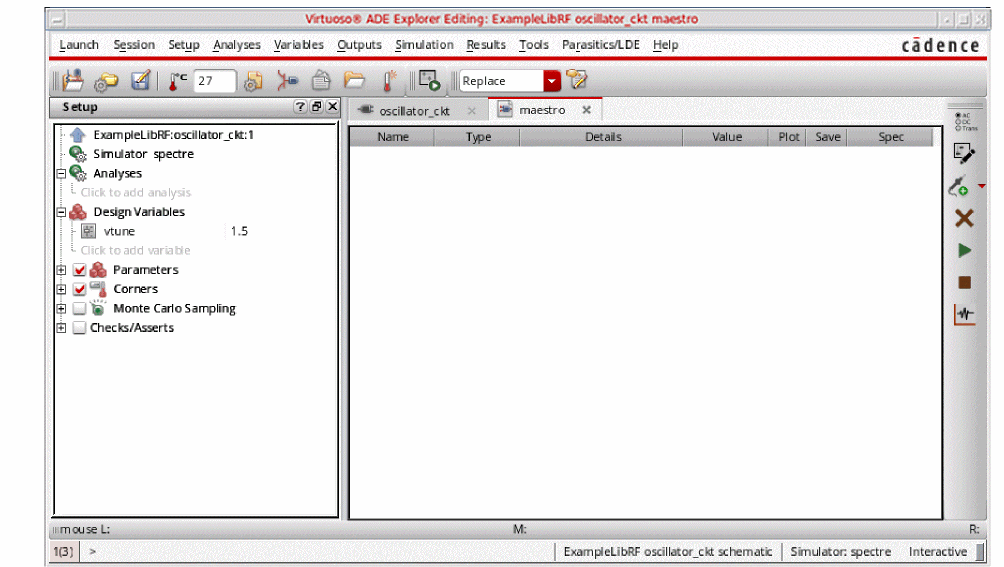Viewport: 1004px width, 567px height.
Task: Click the green run simulation arrow
Action: click(964, 250)
